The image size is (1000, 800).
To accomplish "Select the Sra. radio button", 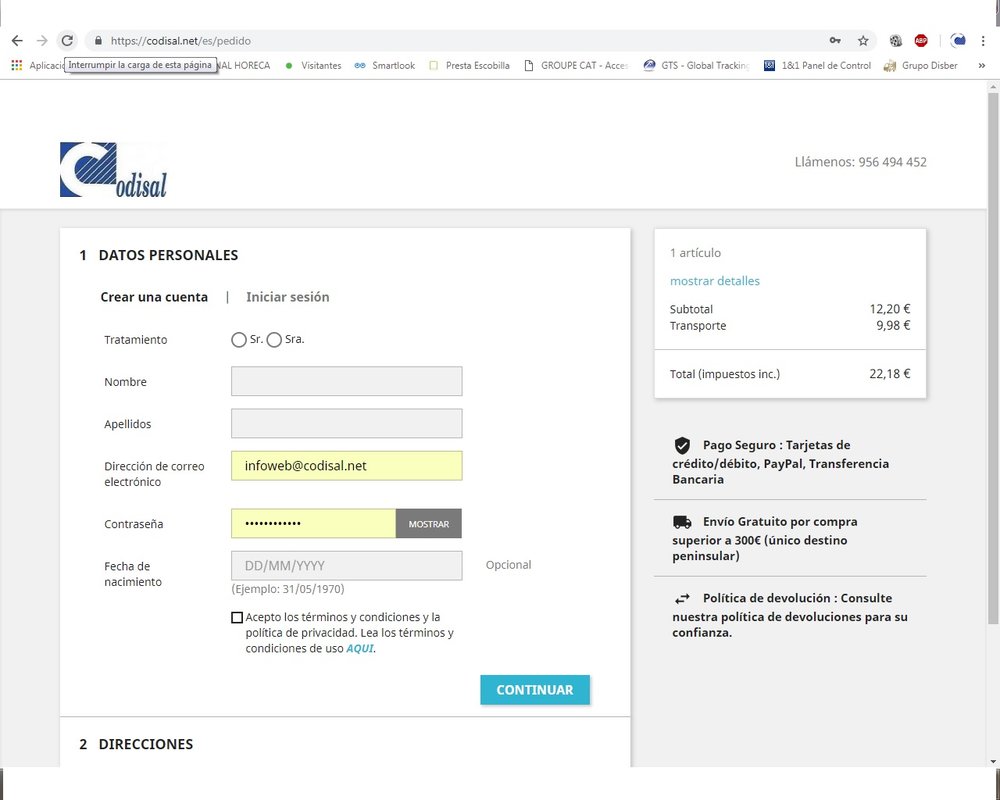I will click(274, 340).
